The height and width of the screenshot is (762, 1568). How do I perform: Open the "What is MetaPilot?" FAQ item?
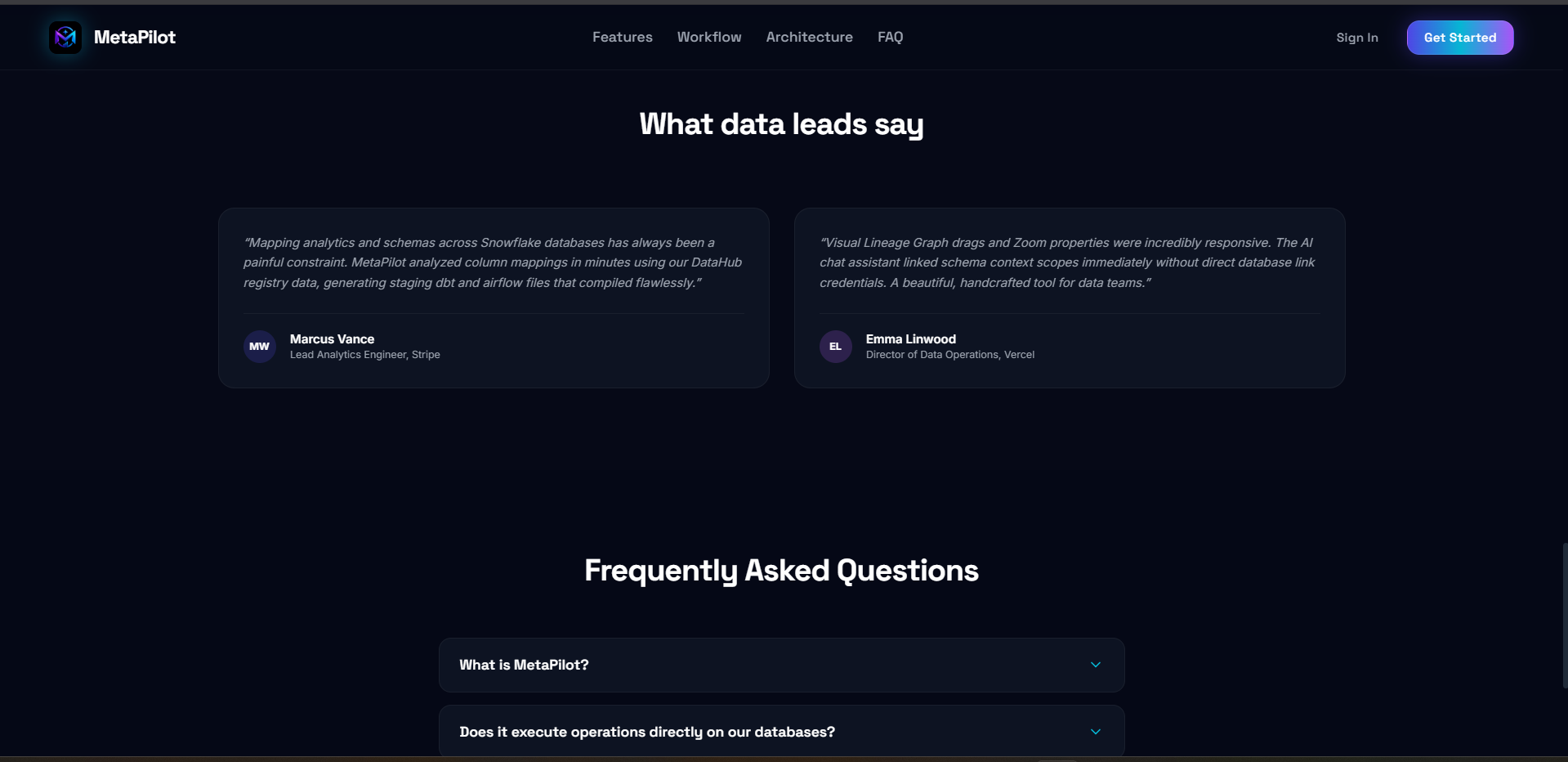click(x=782, y=665)
